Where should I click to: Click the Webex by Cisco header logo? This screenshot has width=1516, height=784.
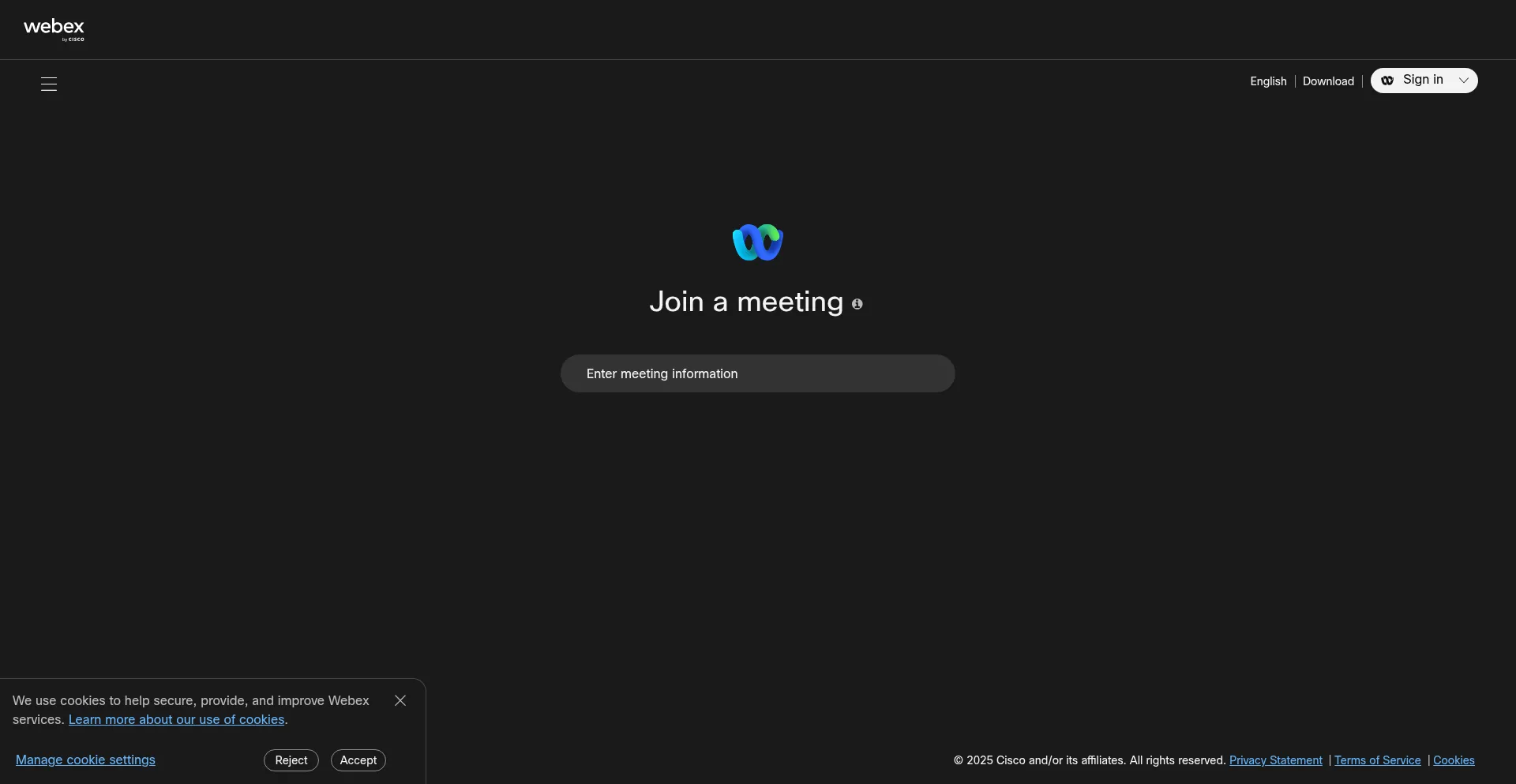tap(54, 29)
